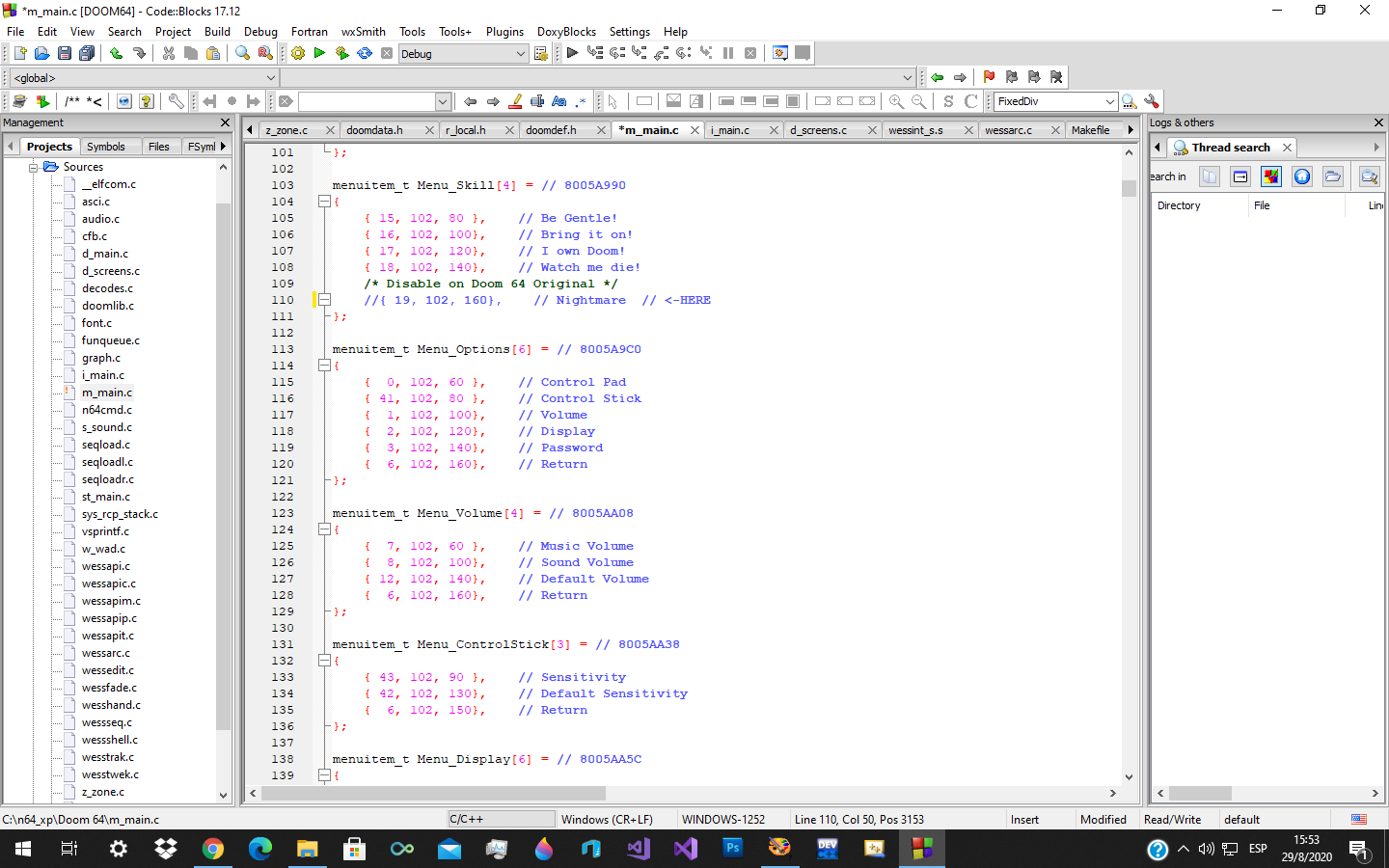Click the editor vertical scrollbar thumb

1129,188
